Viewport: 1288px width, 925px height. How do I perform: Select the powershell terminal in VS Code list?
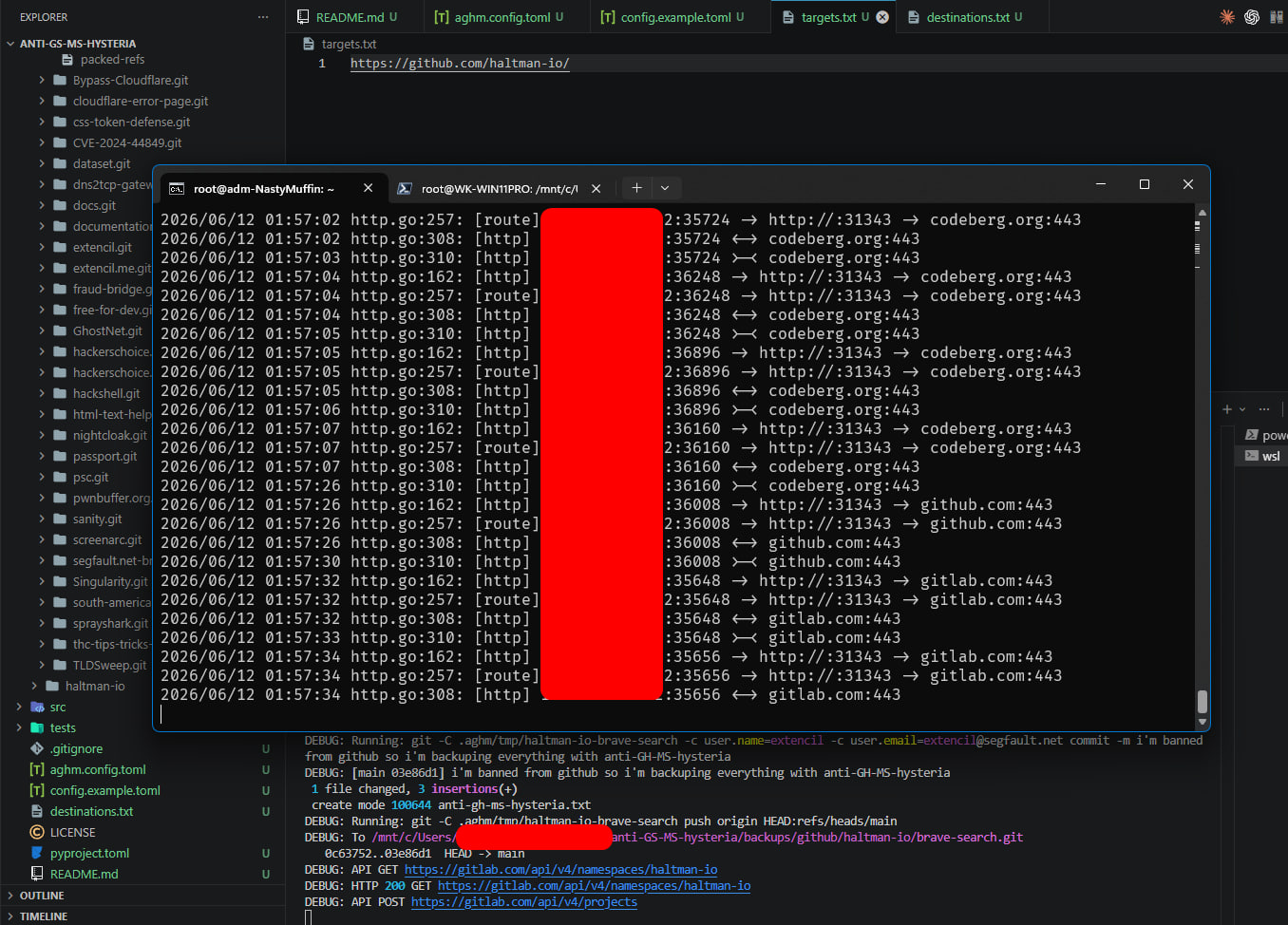1266,435
